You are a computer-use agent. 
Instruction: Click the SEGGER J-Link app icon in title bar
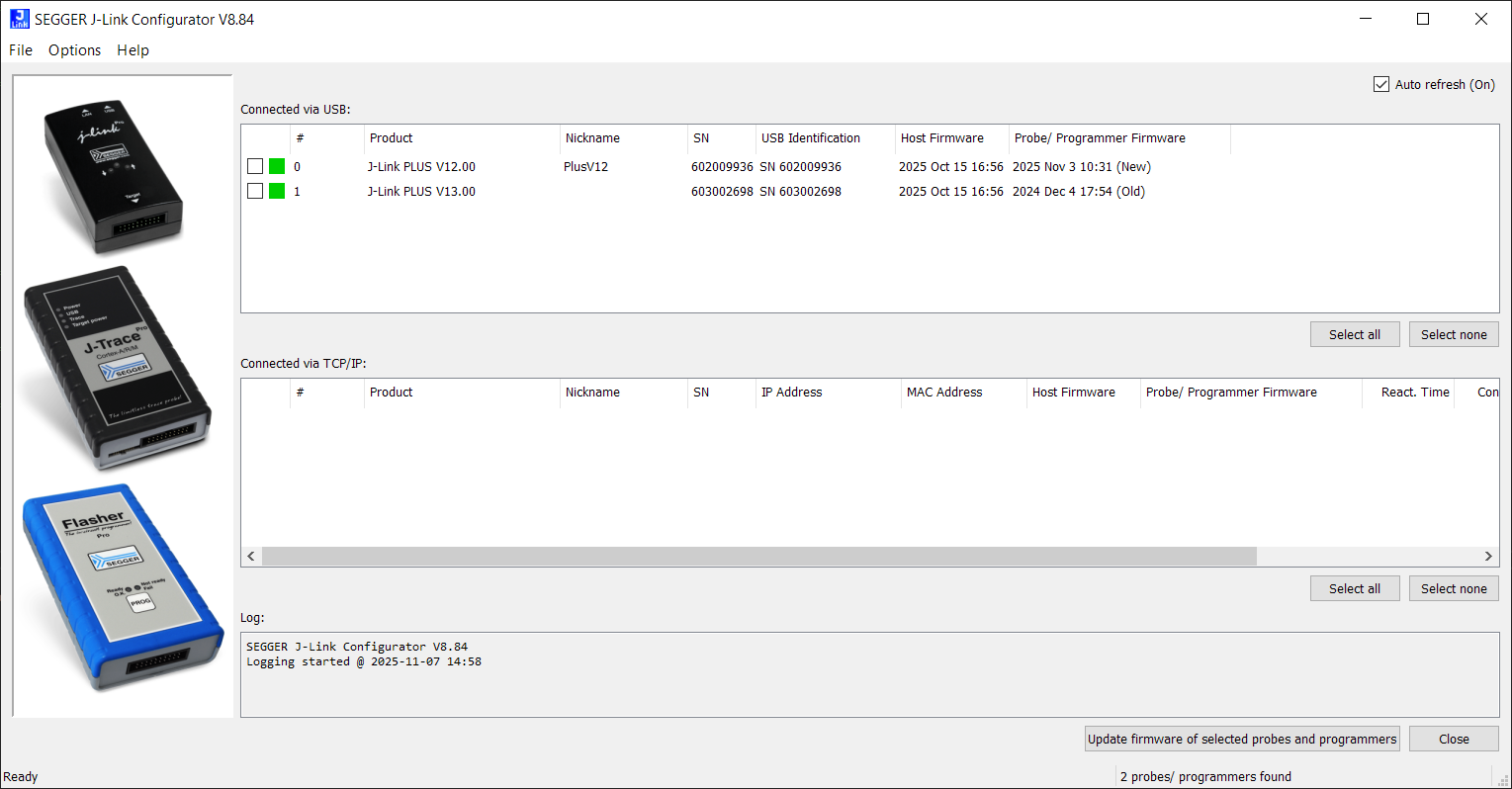(x=19, y=19)
